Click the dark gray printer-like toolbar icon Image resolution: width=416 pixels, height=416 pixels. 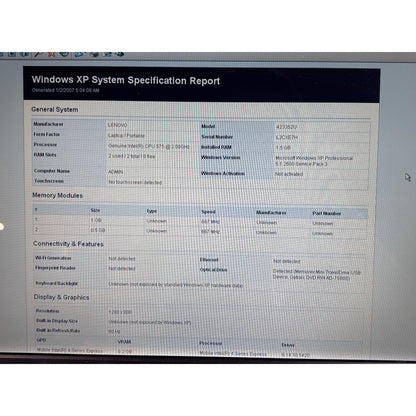(x=94, y=54)
